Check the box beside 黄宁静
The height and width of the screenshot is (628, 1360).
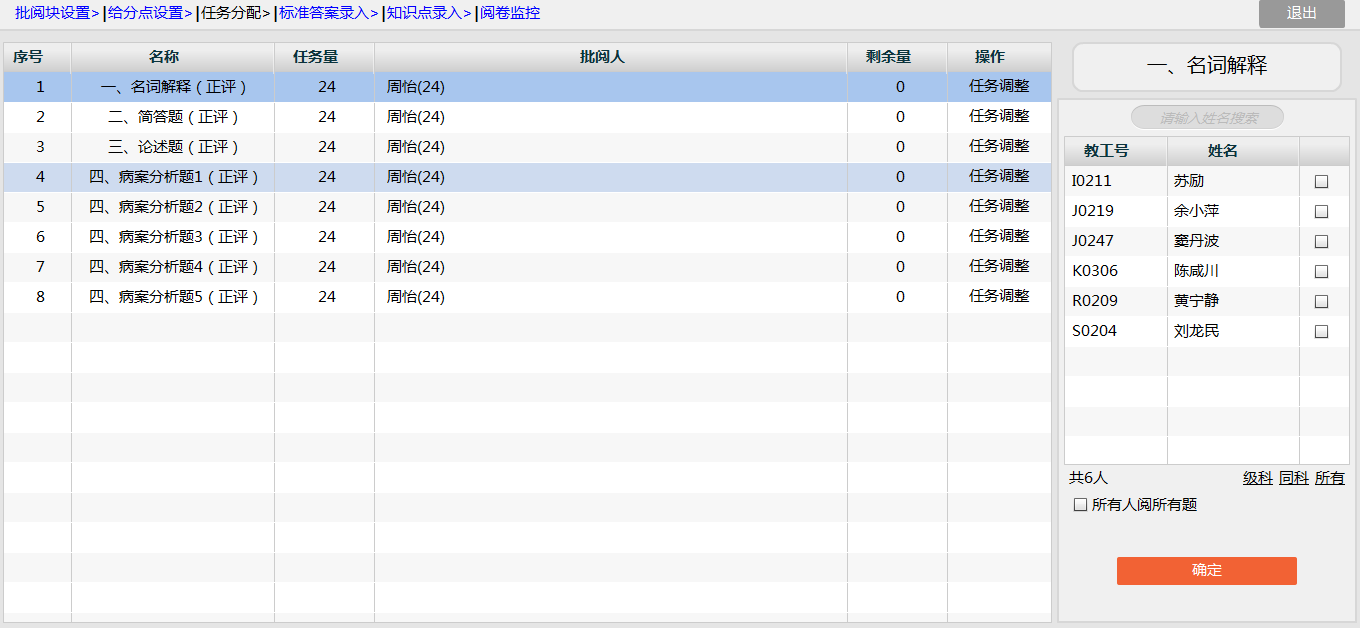click(1321, 302)
